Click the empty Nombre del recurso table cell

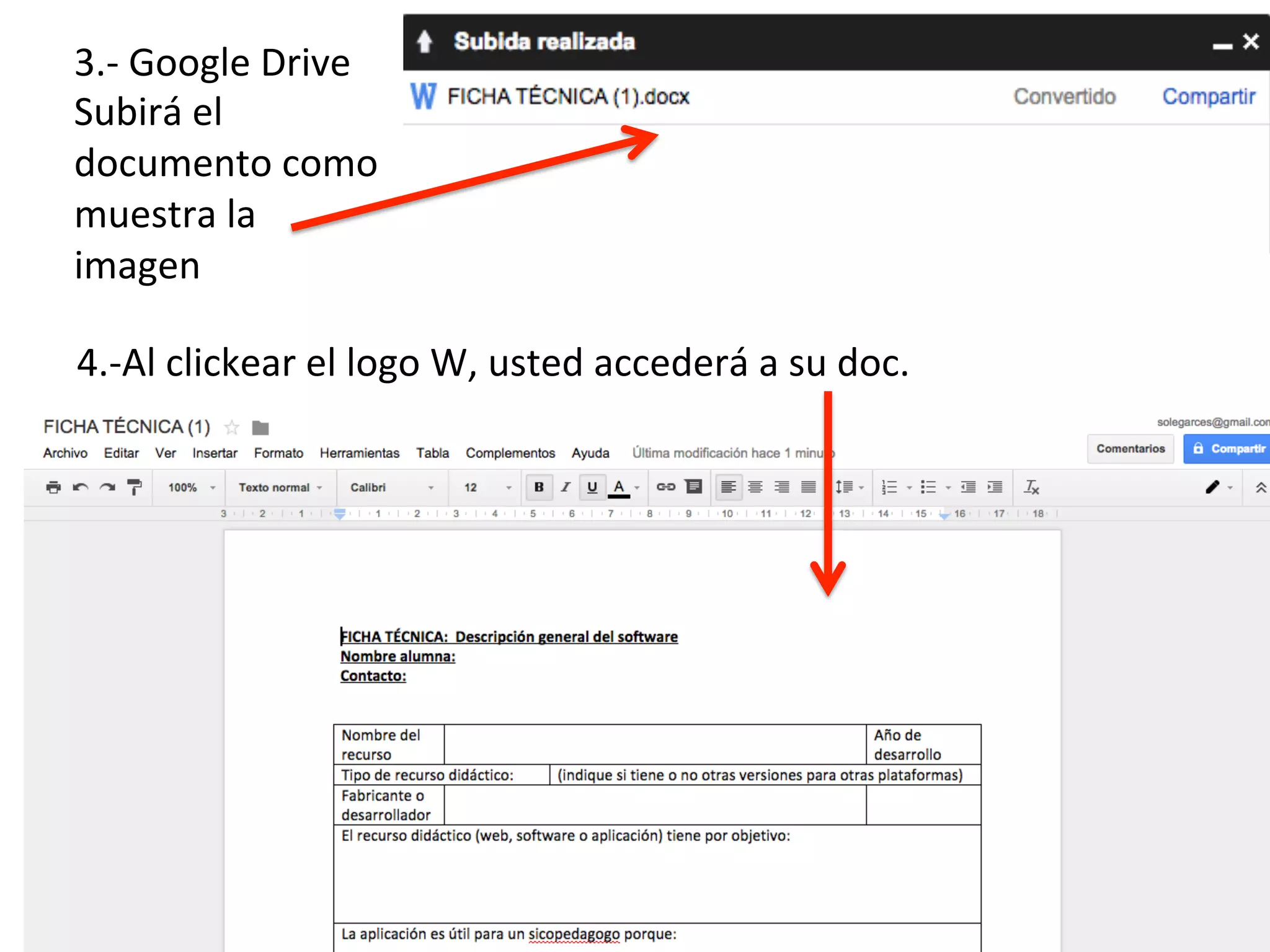[x=655, y=744]
